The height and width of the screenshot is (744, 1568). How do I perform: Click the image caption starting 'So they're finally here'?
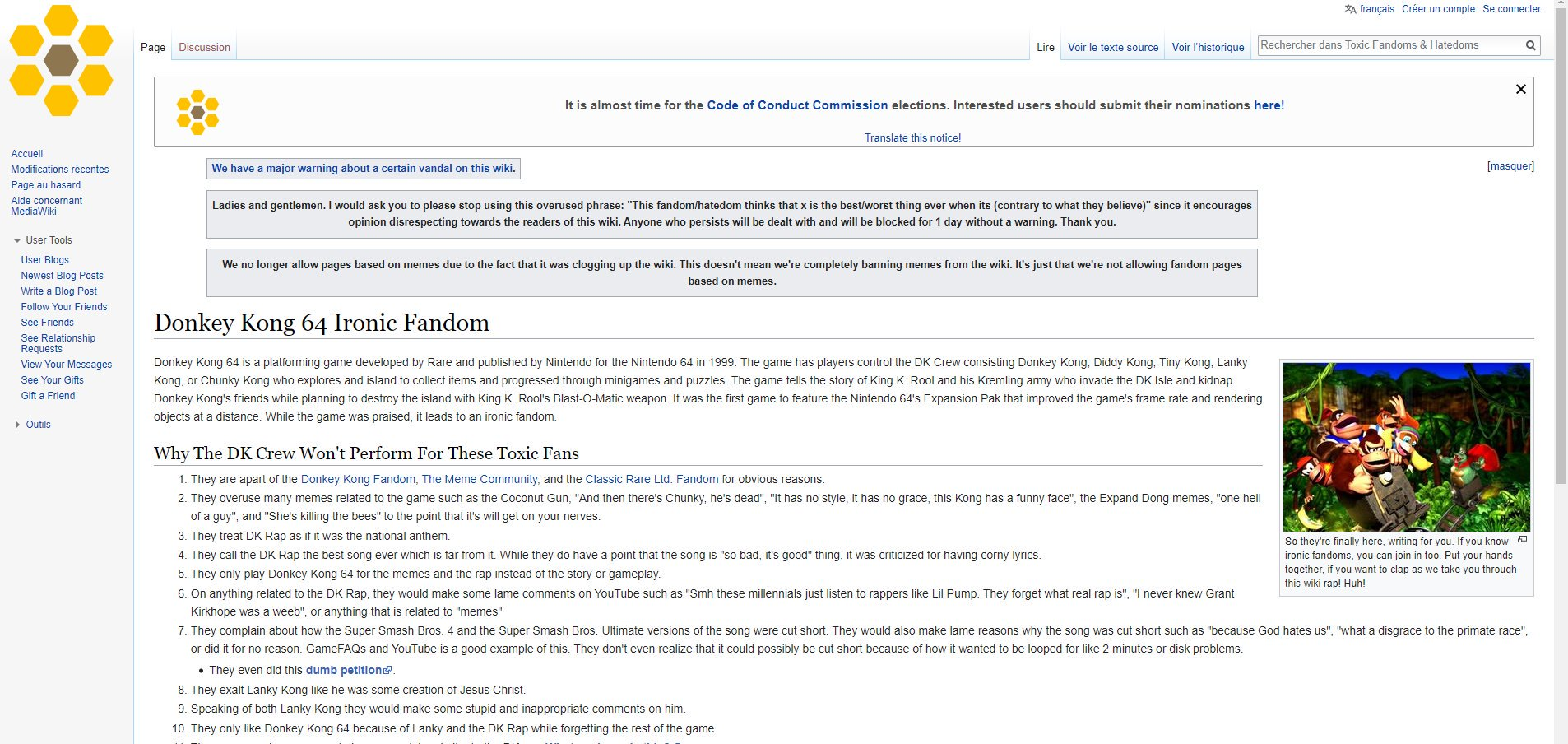coord(1400,562)
